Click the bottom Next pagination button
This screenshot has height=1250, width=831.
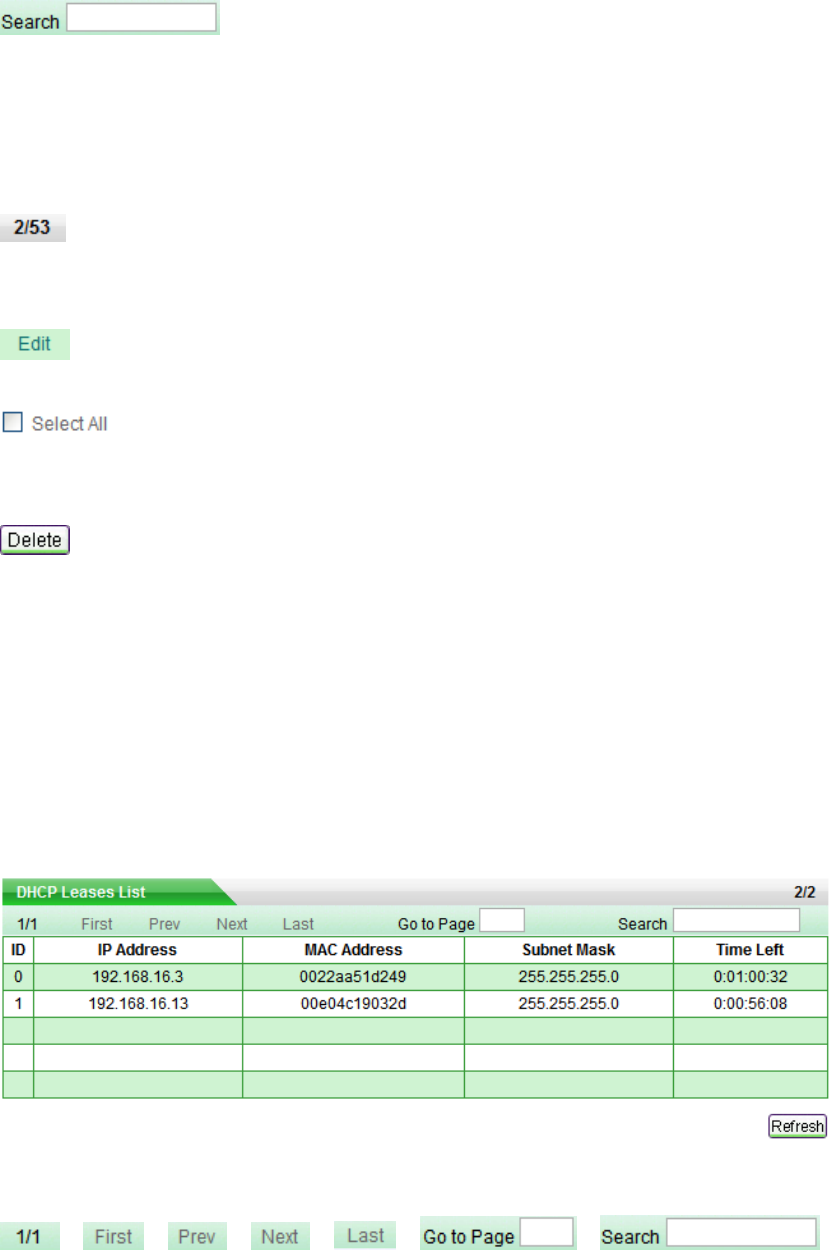[x=281, y=1236]
